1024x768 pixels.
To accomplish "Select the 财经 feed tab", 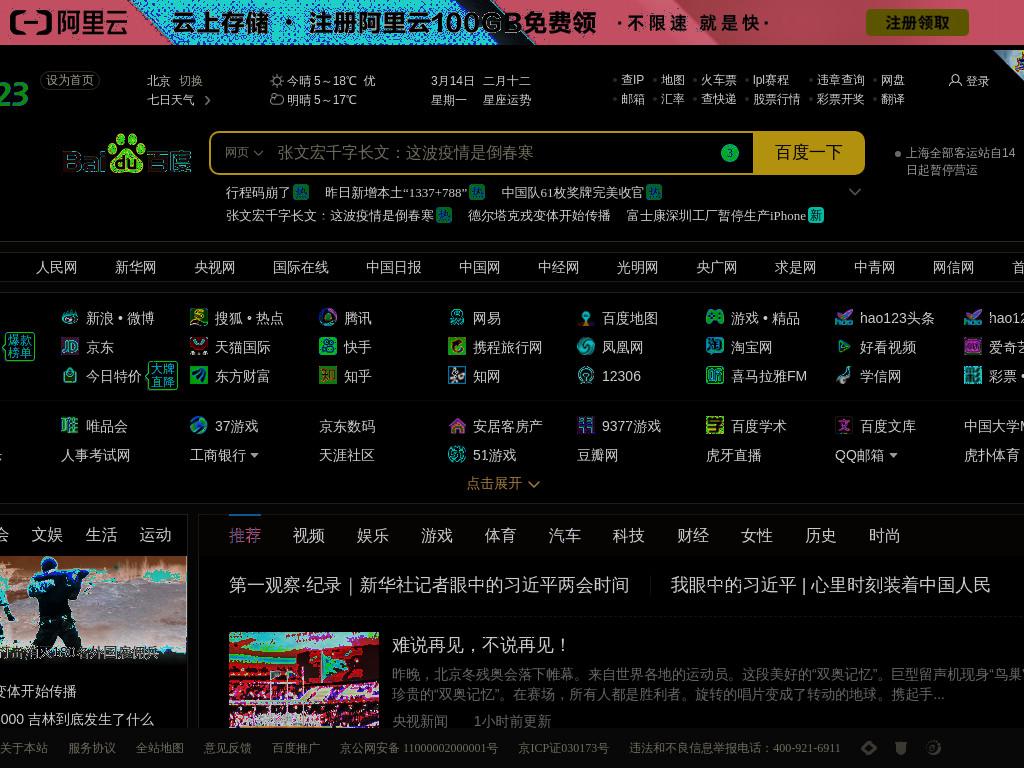I will coord(693,536).
